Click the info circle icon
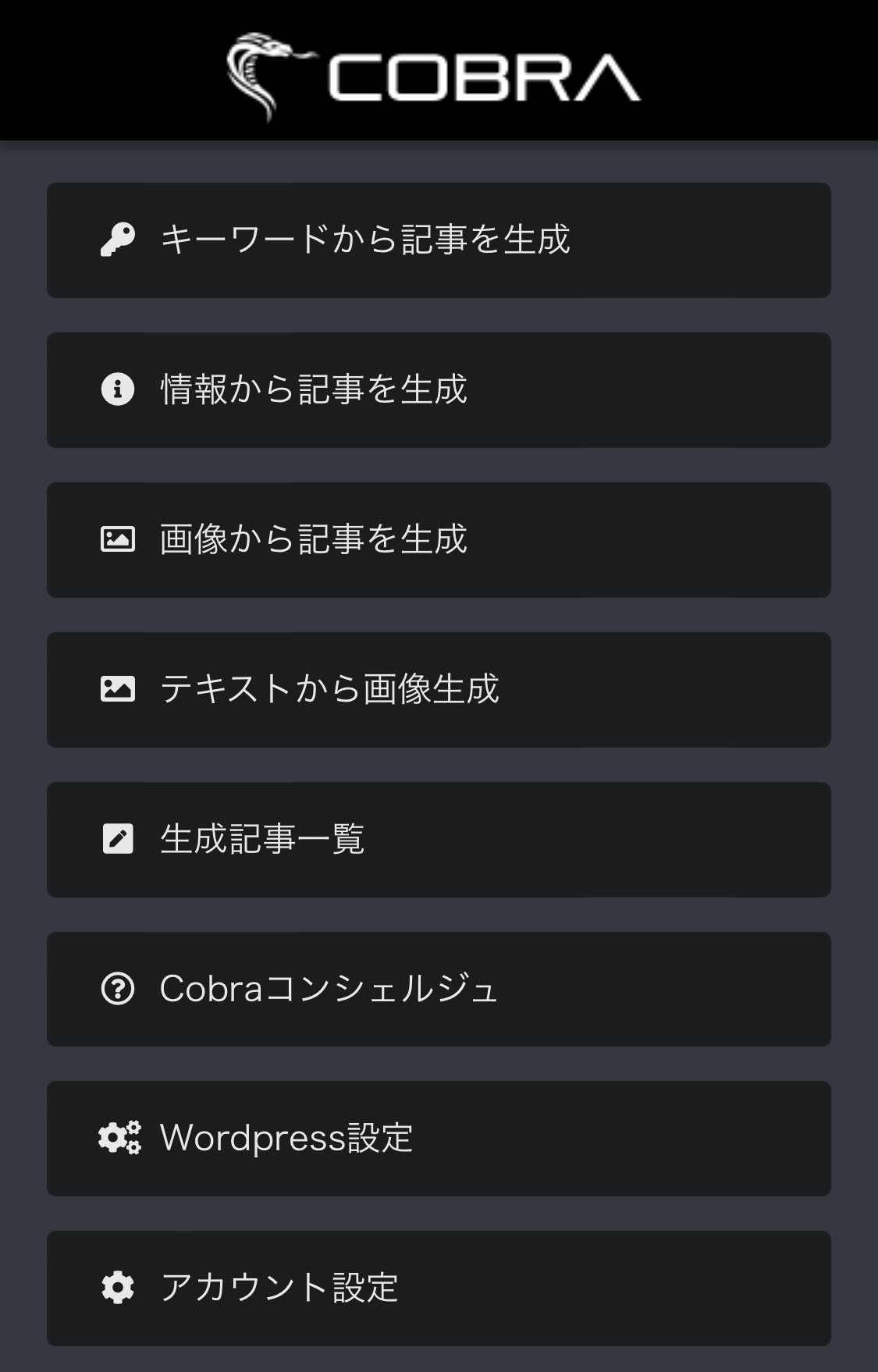 (118, 389)
